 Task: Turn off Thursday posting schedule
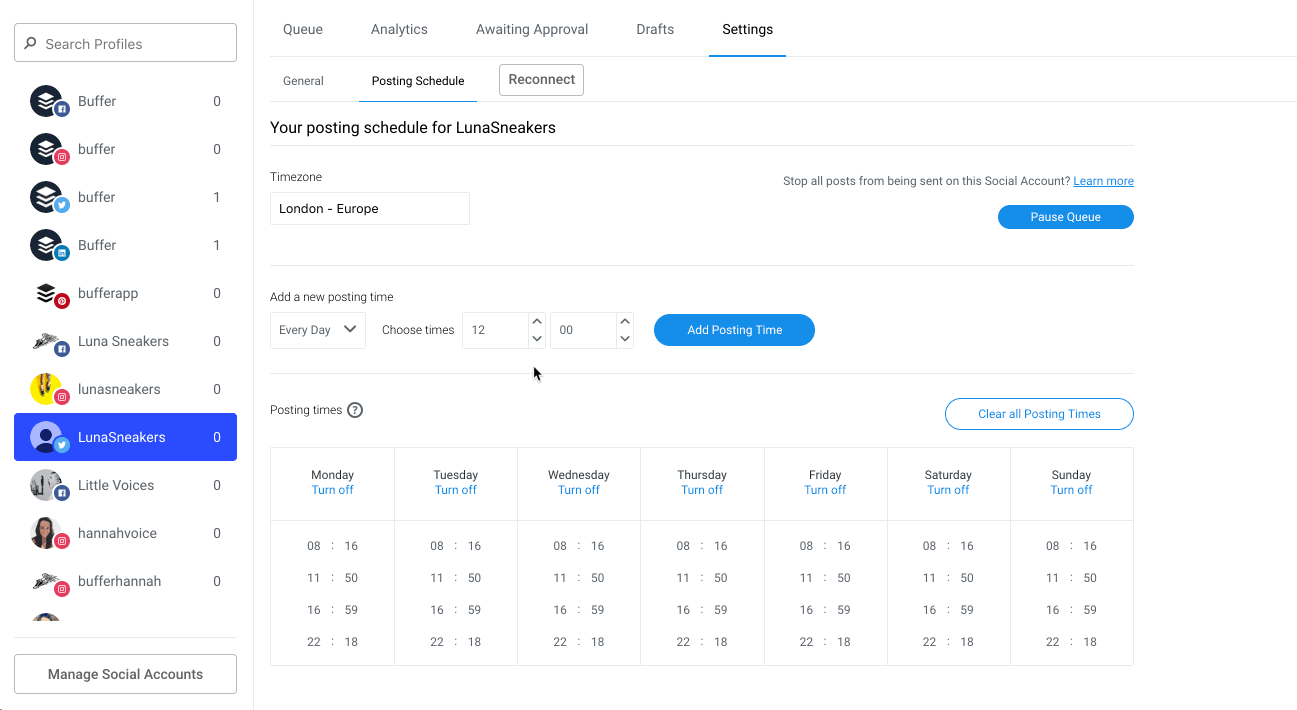coord(702,490)
